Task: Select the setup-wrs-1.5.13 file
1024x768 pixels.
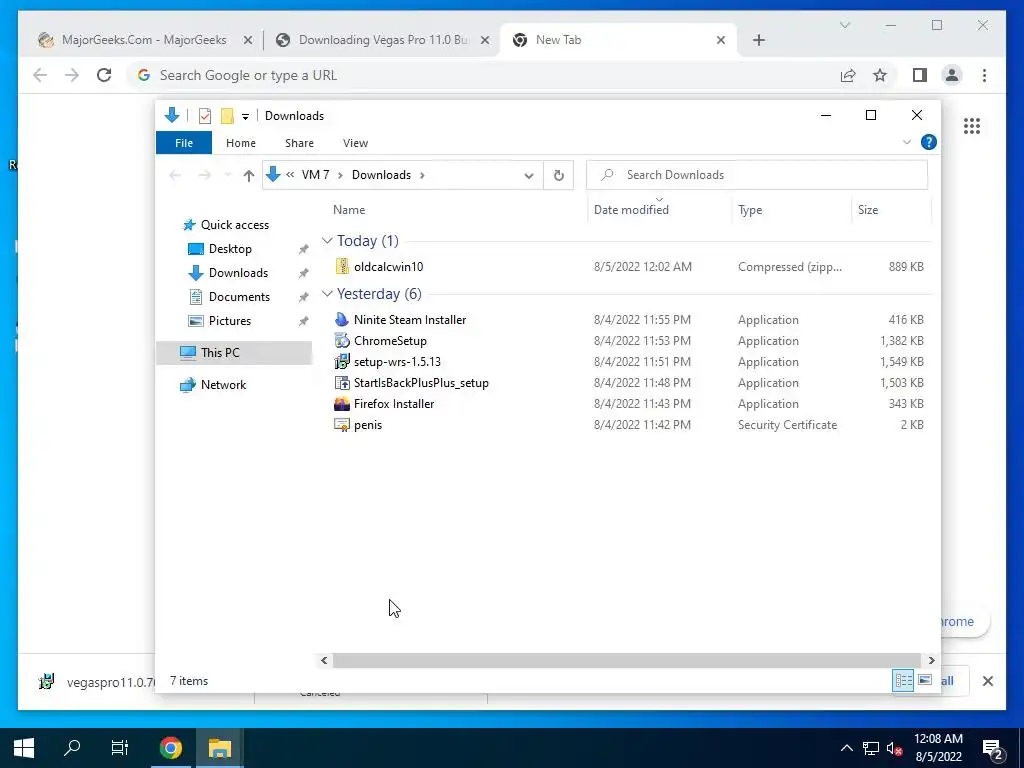Action: point(397,362)
